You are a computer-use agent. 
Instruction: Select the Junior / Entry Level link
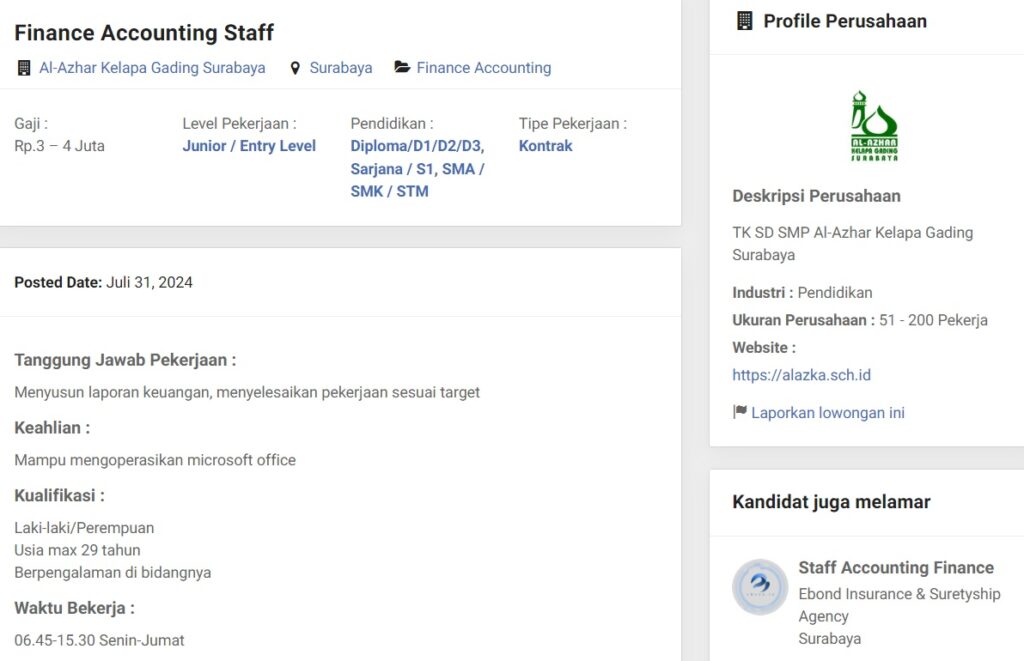tap(249, 146)
